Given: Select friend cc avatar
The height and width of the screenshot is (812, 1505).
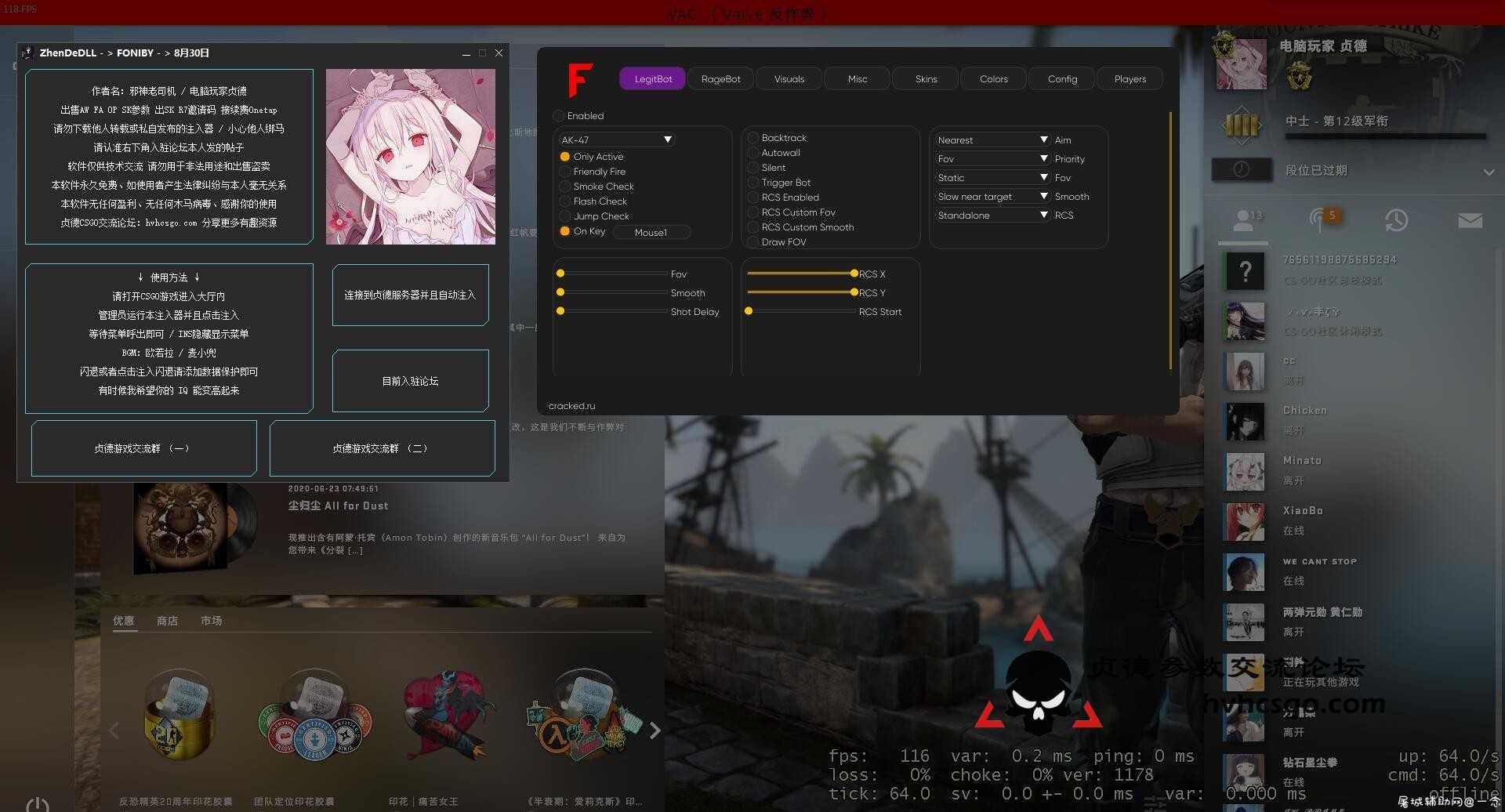Looking at the screenshot, I should click(x=1245, y=372).
